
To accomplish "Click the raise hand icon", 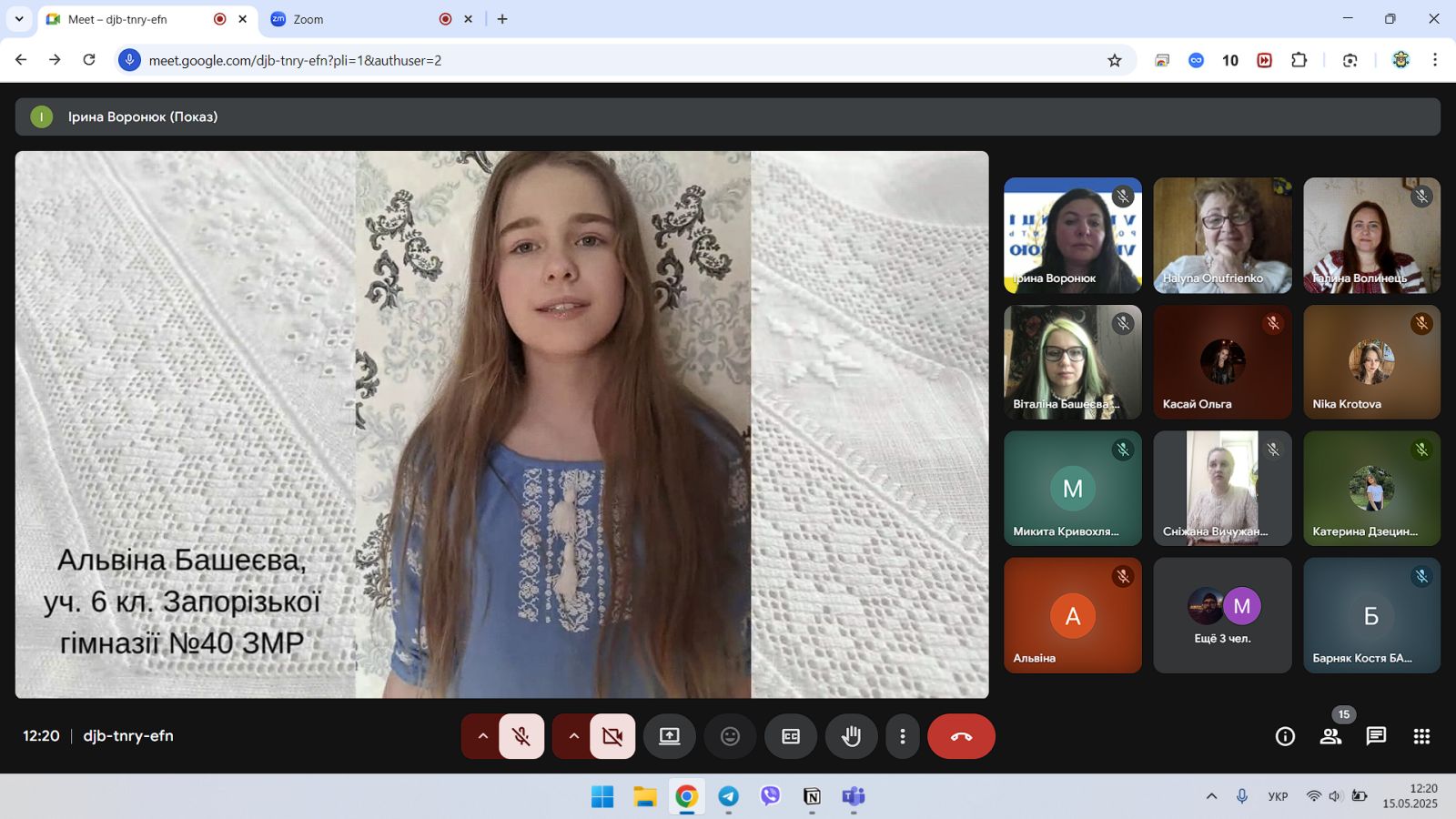I will tap(851, 736).
